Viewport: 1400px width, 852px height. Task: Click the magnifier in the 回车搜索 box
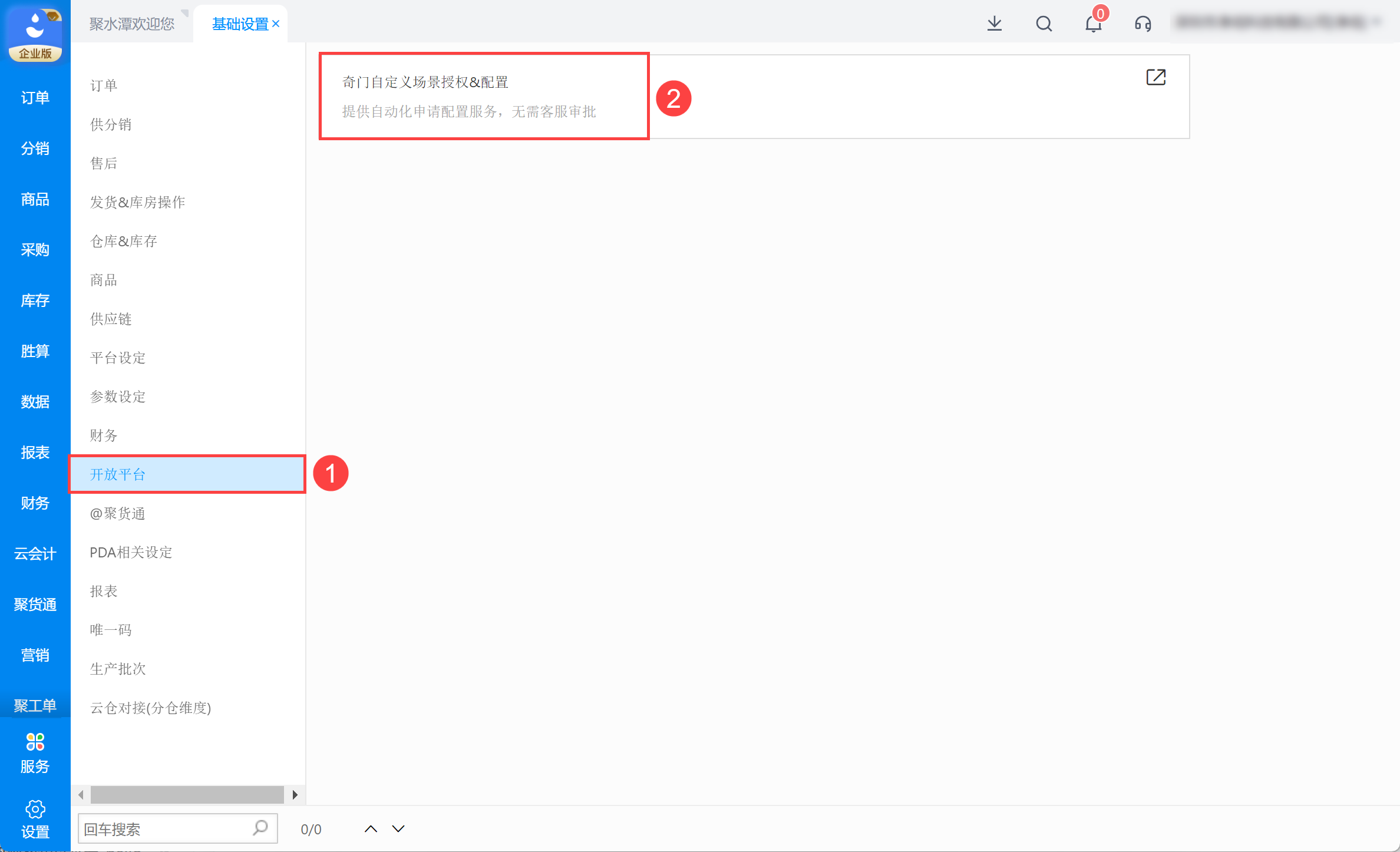(x=260, y=828)
